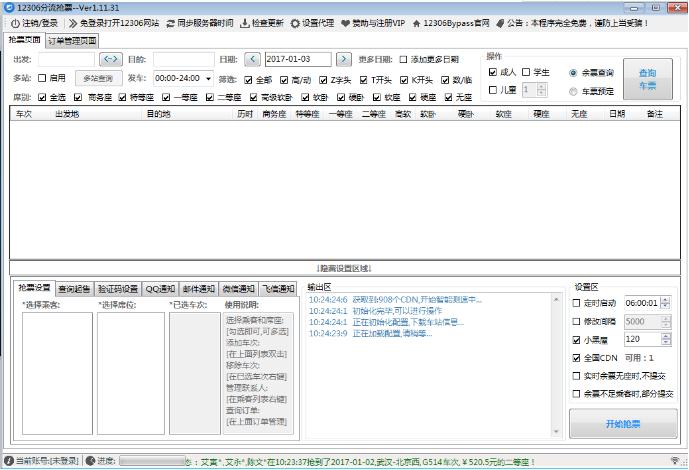Open 设置代理 proxy settings gear

point(295,22)
